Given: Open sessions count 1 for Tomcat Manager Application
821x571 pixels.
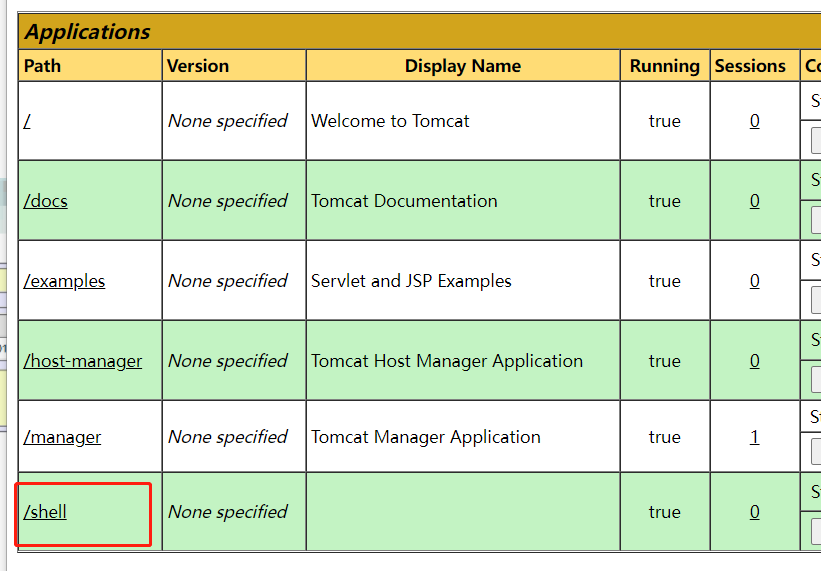Looking at the screenshot, I should (755, 437).
